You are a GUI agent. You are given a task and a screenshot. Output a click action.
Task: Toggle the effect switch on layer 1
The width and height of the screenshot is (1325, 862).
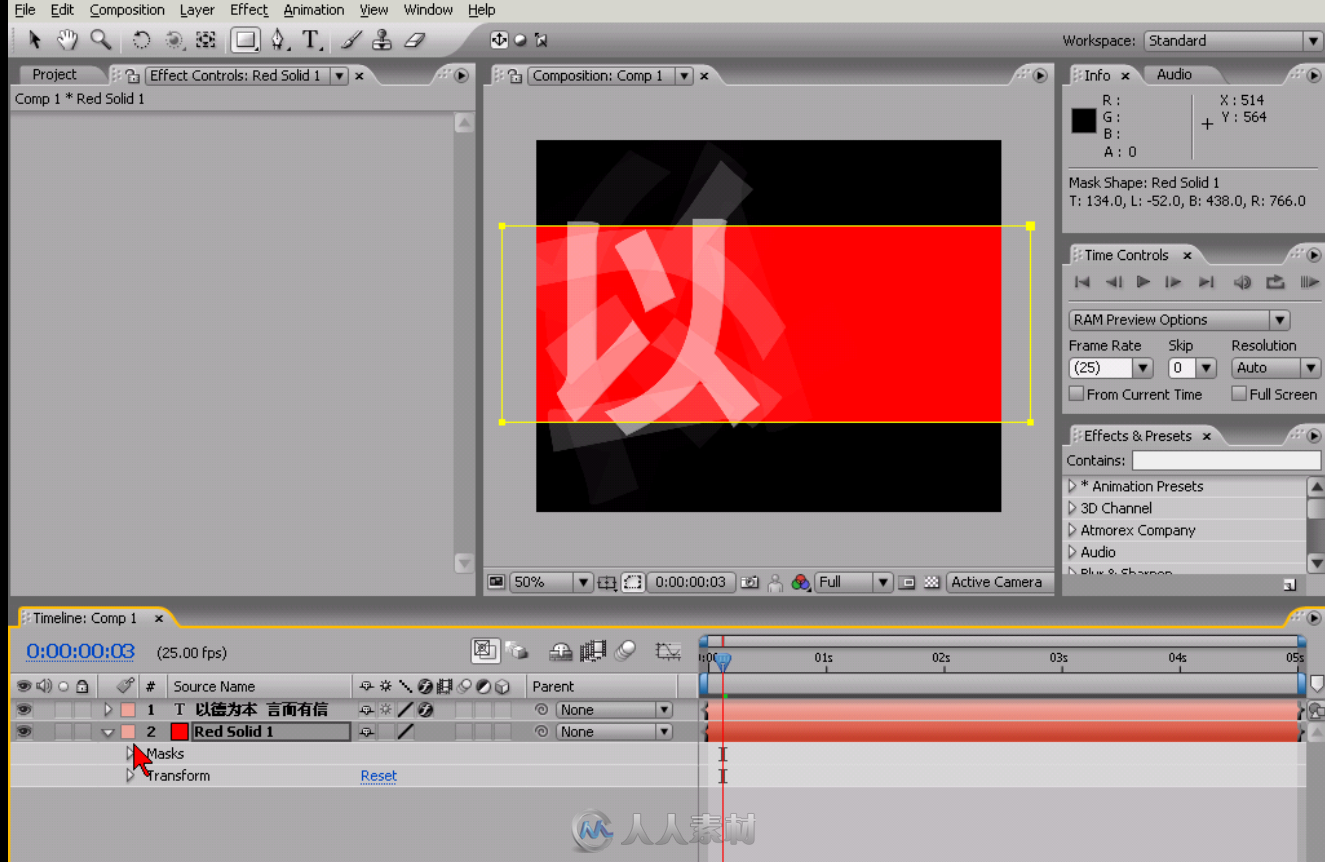pos(425,710)
